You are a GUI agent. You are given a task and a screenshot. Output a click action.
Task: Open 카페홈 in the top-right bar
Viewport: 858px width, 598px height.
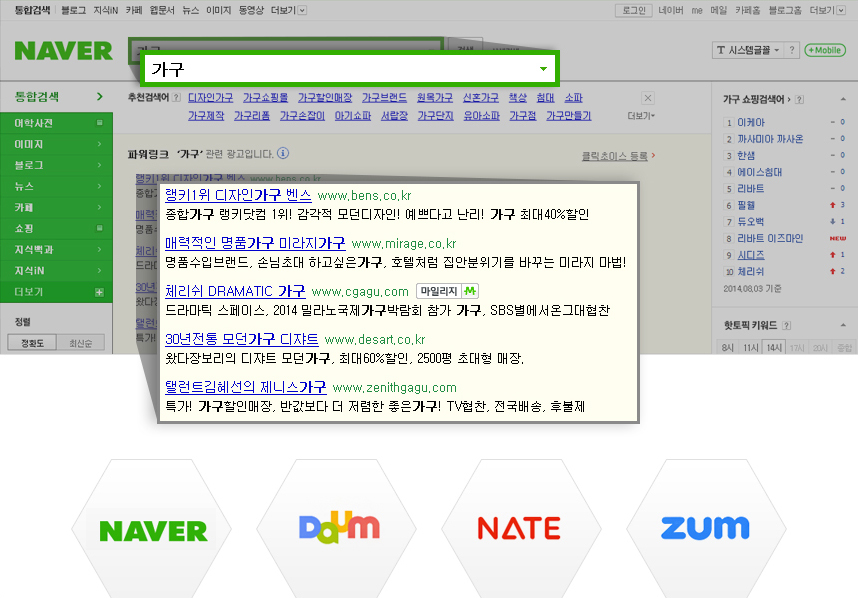click(x=747, y=10)
